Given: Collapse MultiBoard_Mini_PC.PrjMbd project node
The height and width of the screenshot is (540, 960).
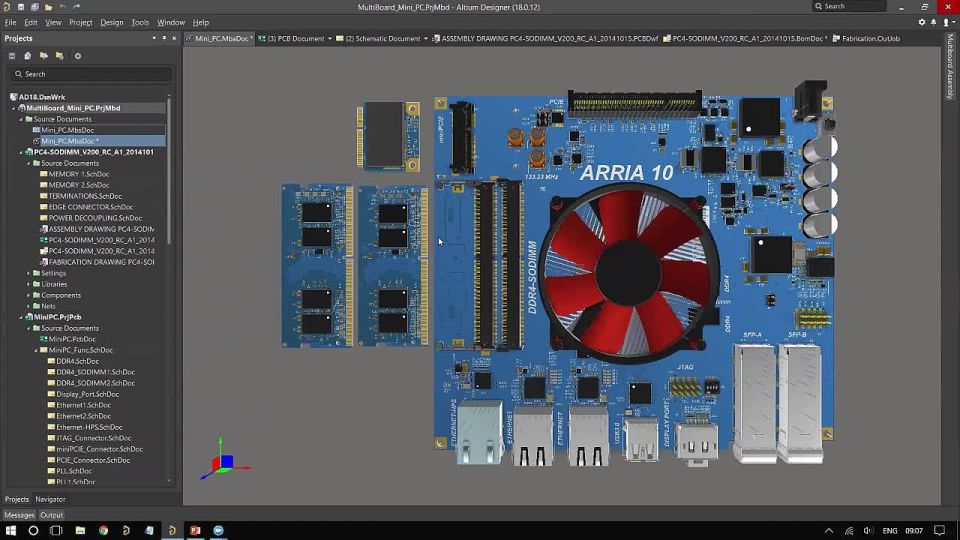Looking at the screenshot, I should (x=13, y=108).
